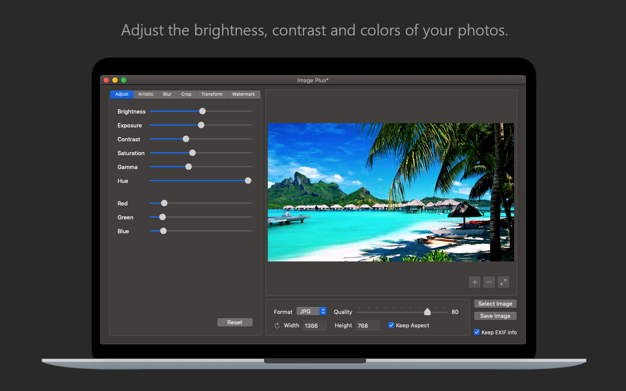Click the Height input field
The width and height of the screenshot is (626, 391).
coord(368,326)
